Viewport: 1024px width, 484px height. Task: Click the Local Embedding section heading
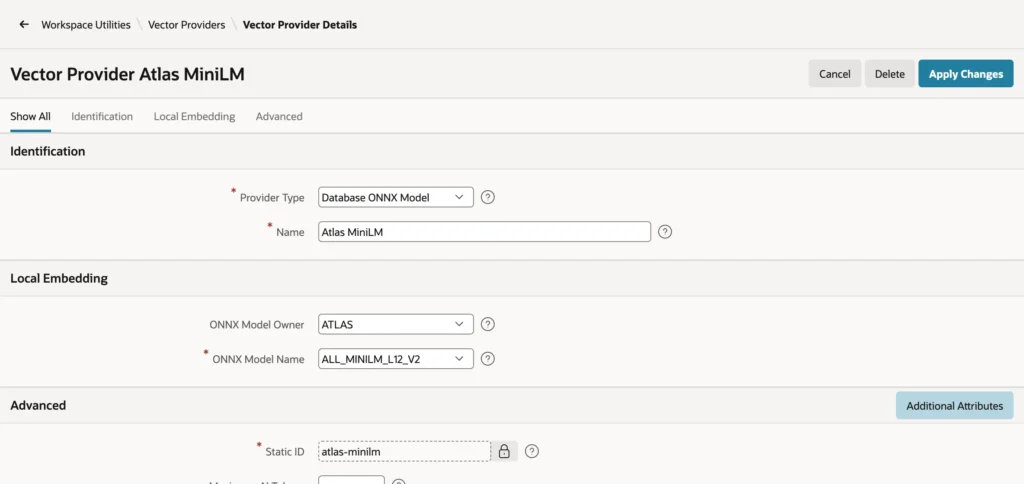[x=59, y=278]
